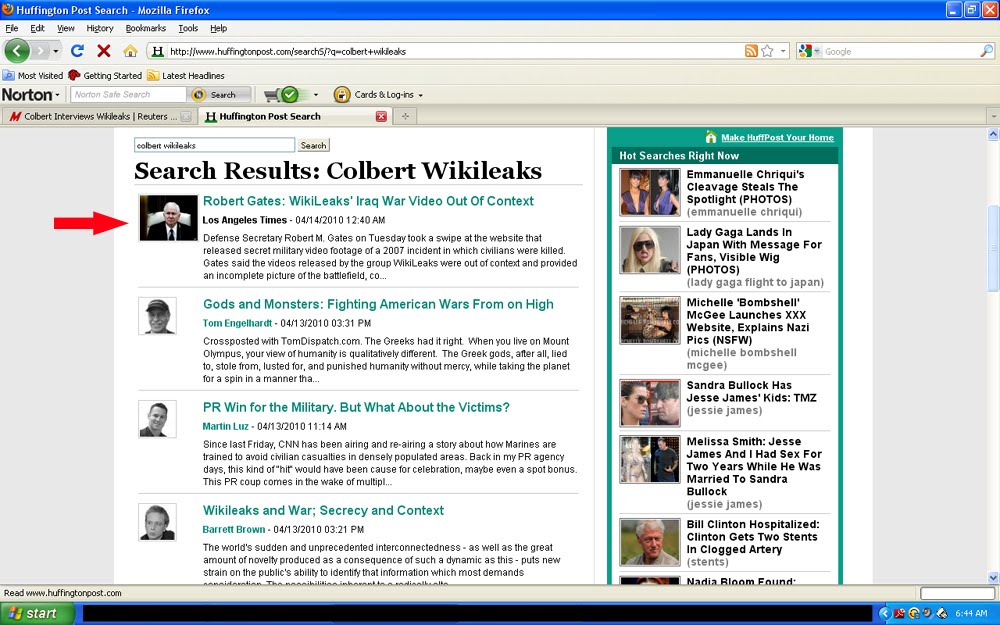Bookmark this page with the star icon
The image size is (1000, 625).
point(767,51)
